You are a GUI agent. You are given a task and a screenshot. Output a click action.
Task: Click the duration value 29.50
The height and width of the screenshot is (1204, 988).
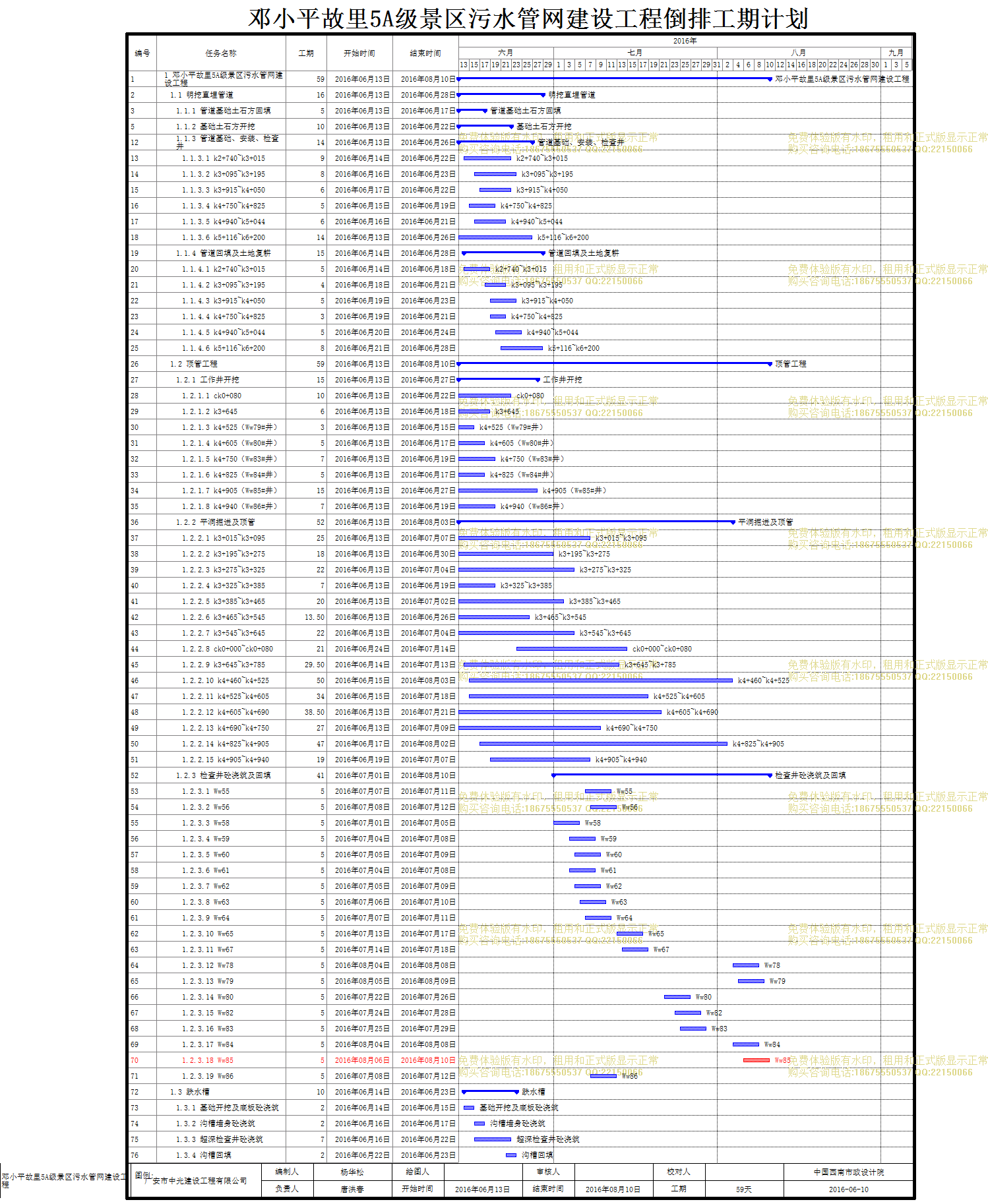point(315,665)
